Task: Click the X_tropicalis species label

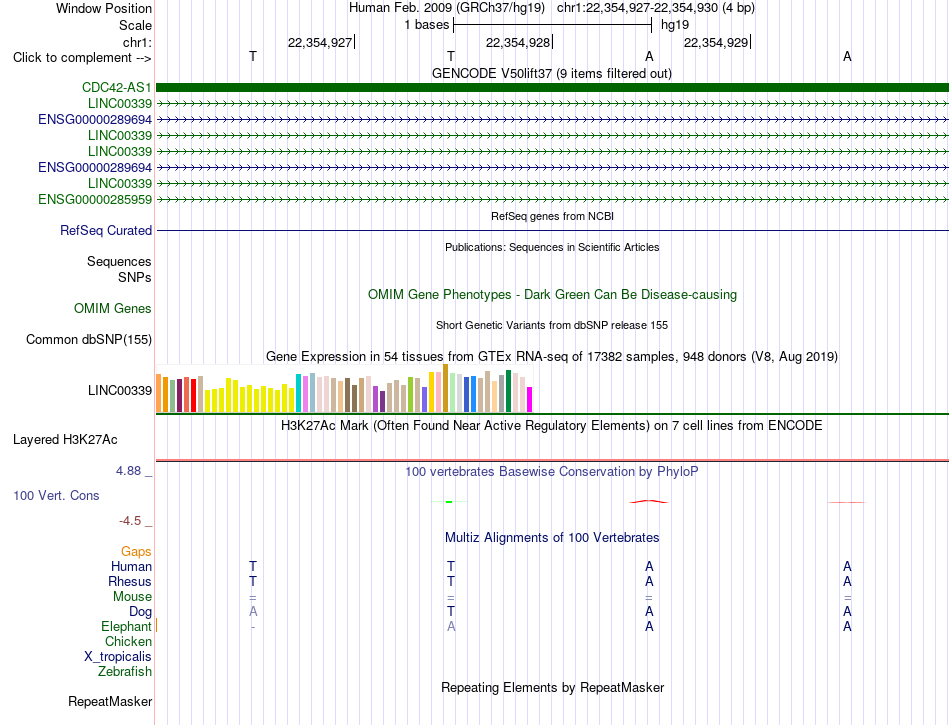Action: click(x=118, y=657)
